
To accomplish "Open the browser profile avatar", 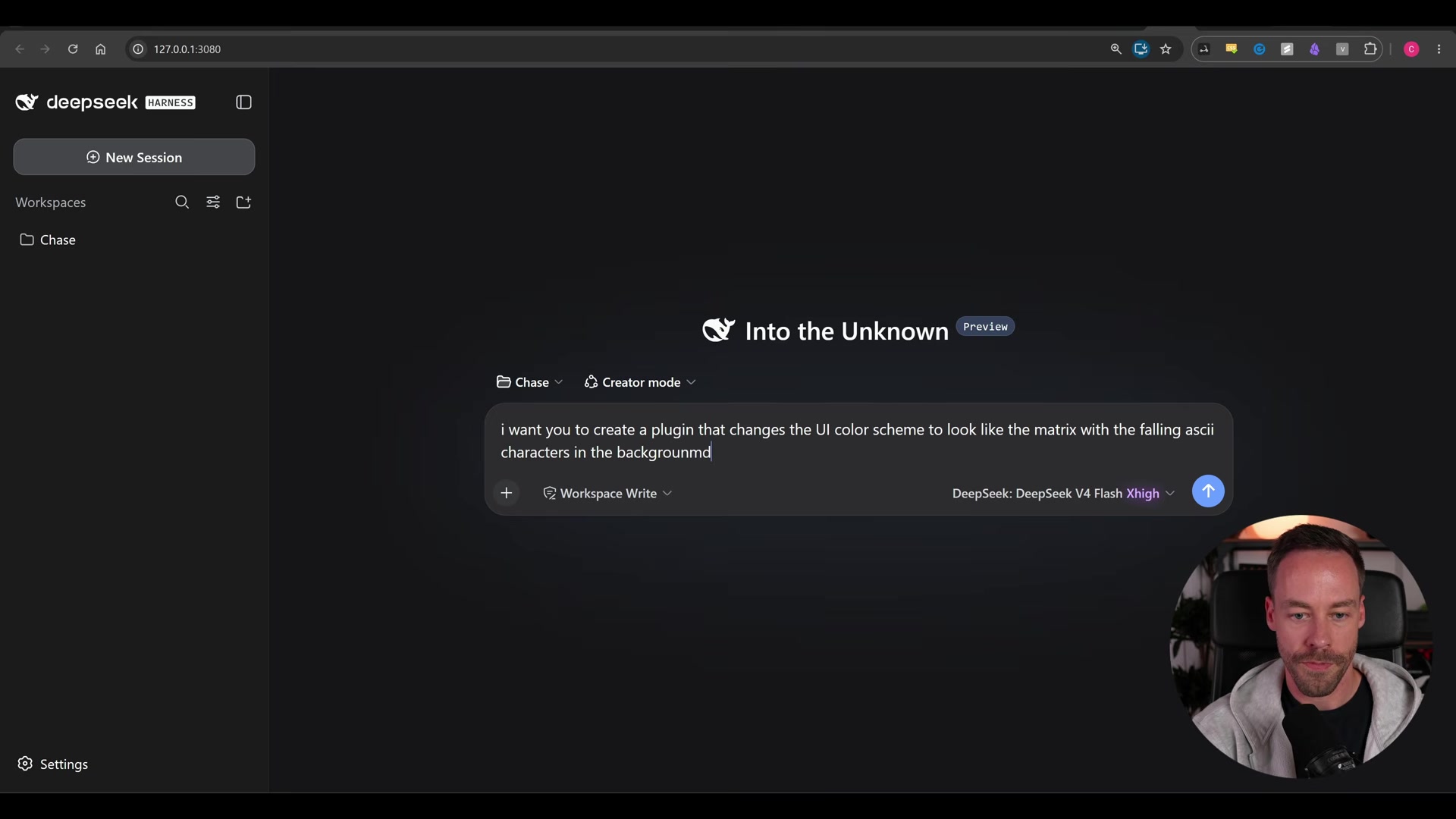I will (x=1411, y=49).
